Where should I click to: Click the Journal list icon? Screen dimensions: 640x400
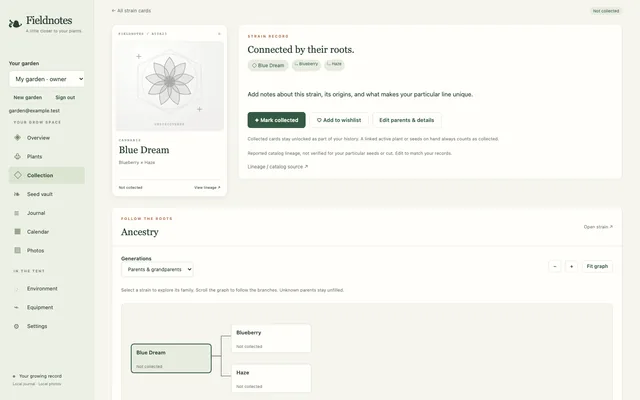coord(17,213)
